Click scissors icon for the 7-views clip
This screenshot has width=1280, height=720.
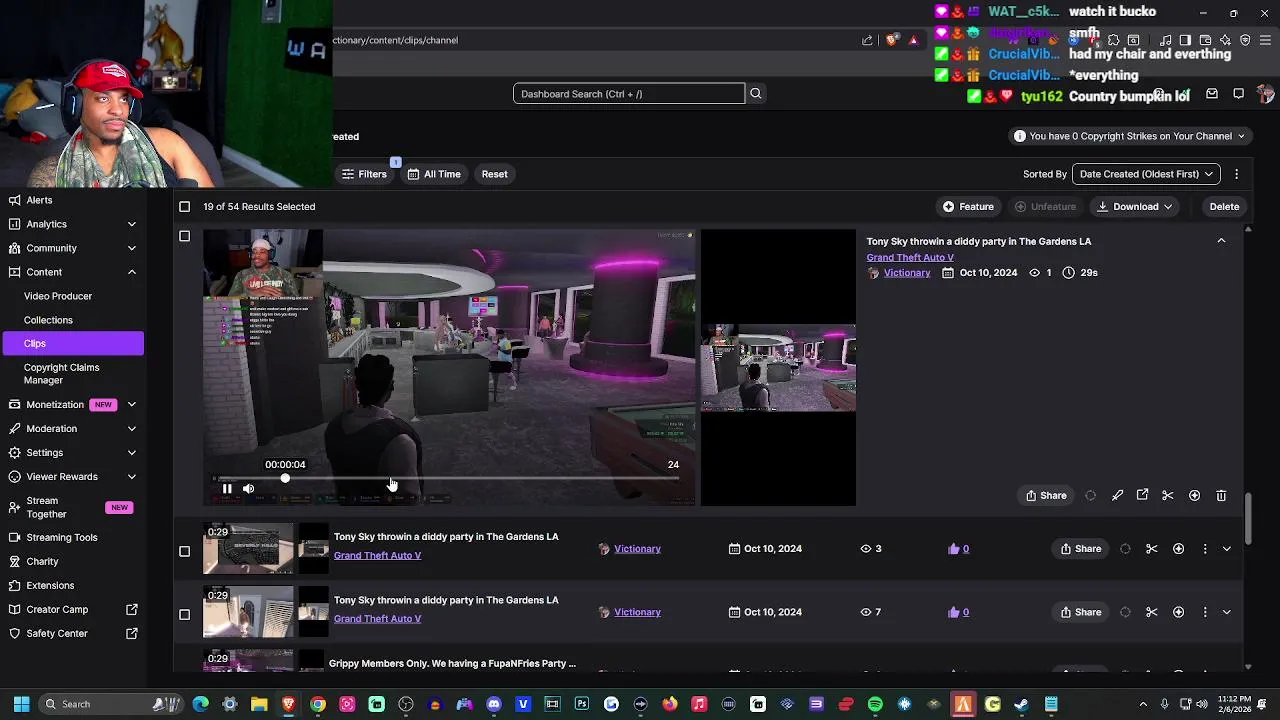coord(1152,612)
